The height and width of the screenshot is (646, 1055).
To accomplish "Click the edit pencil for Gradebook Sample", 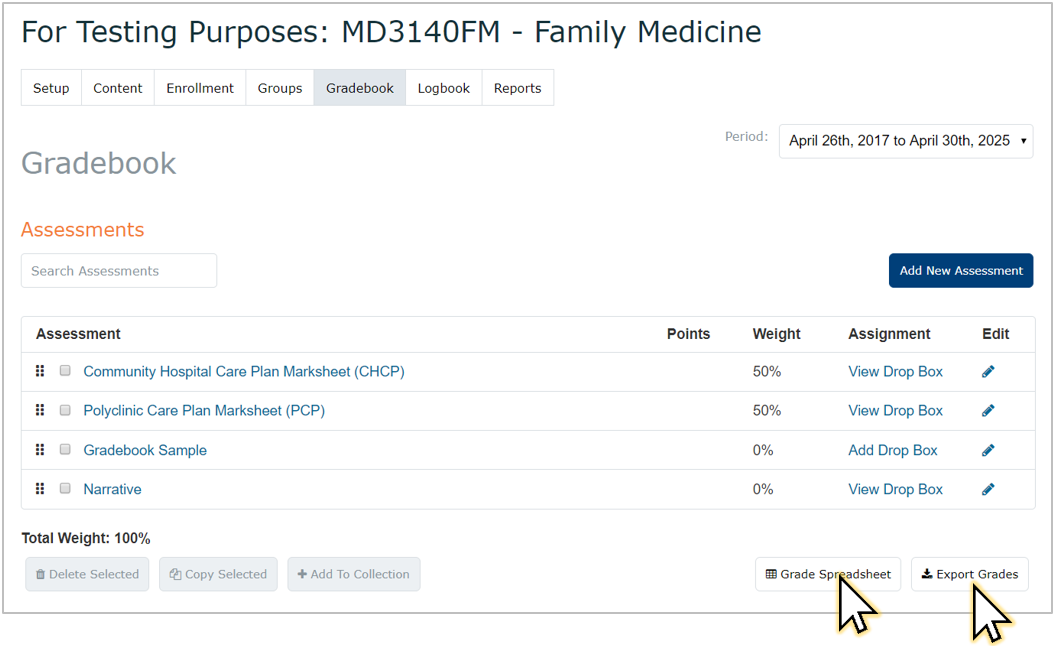I will 988,450.
